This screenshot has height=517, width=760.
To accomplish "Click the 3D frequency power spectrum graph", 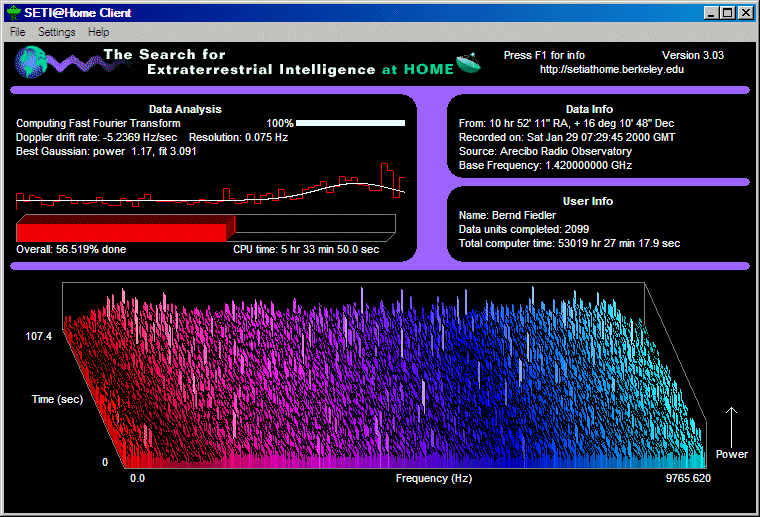I will tap(384, 376).
